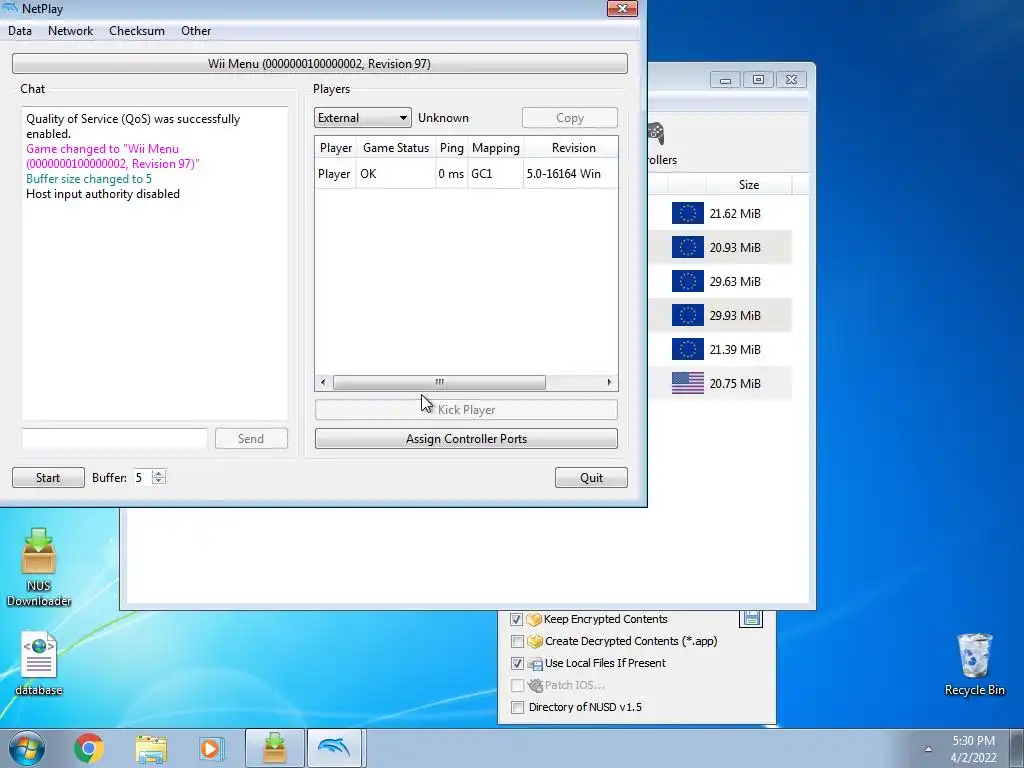1024x768 pixels.
Task: Select the game row sized 29.93 MiB
Action: 720,315
